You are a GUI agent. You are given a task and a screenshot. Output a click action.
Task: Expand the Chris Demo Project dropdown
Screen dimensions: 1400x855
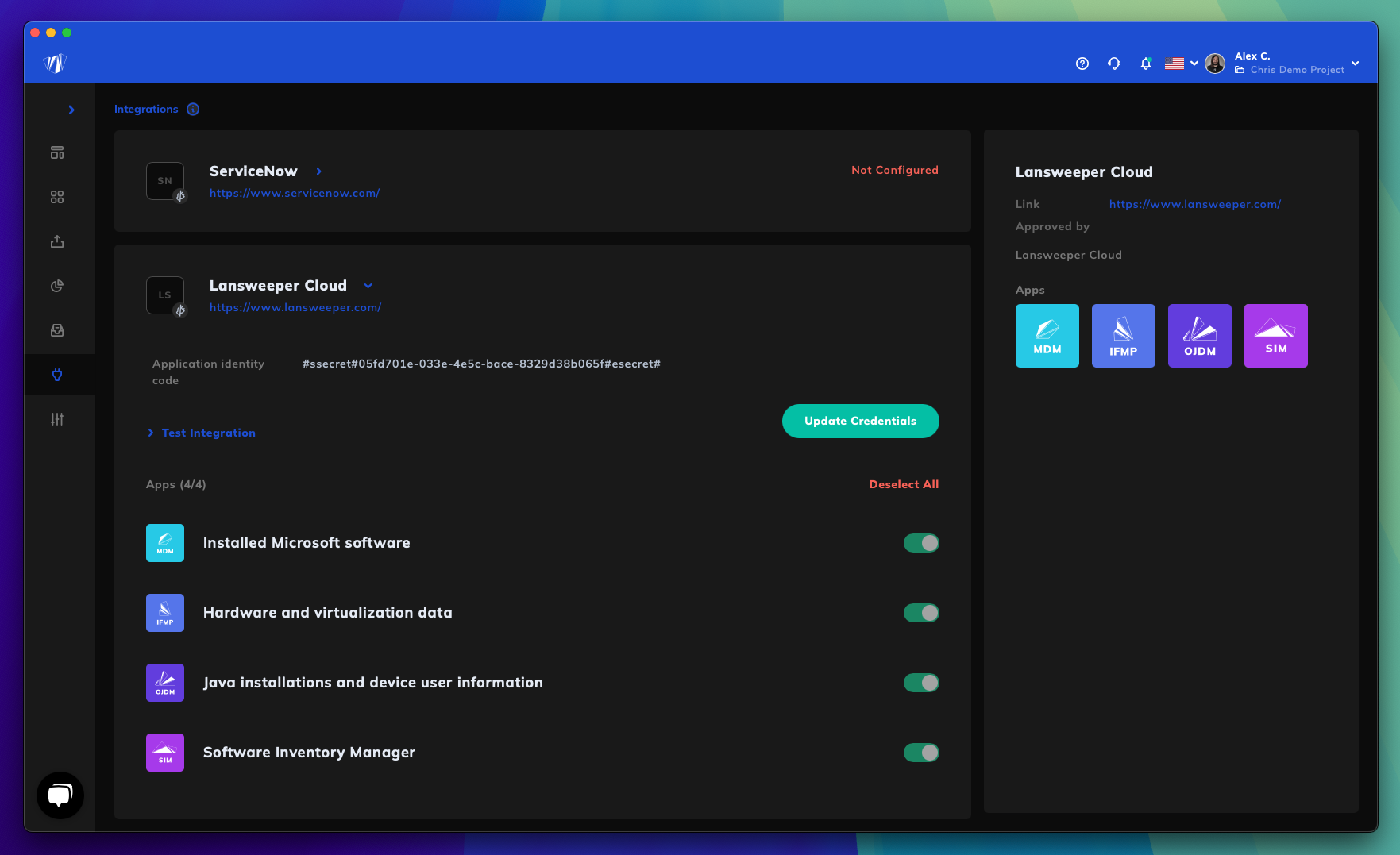tap(1356, 63)
